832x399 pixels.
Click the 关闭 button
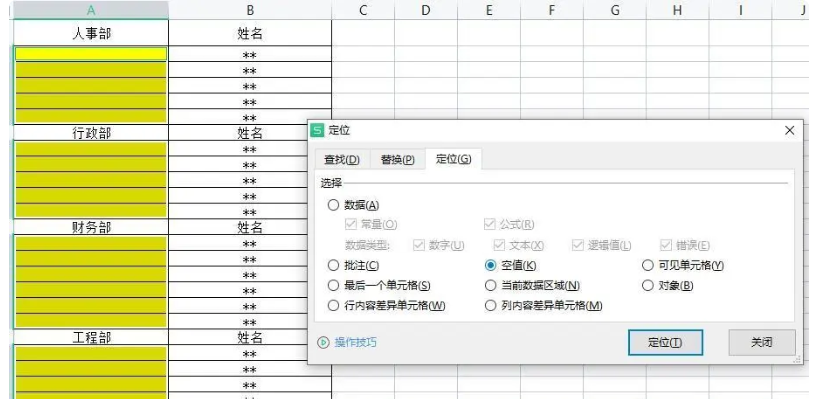761,342
